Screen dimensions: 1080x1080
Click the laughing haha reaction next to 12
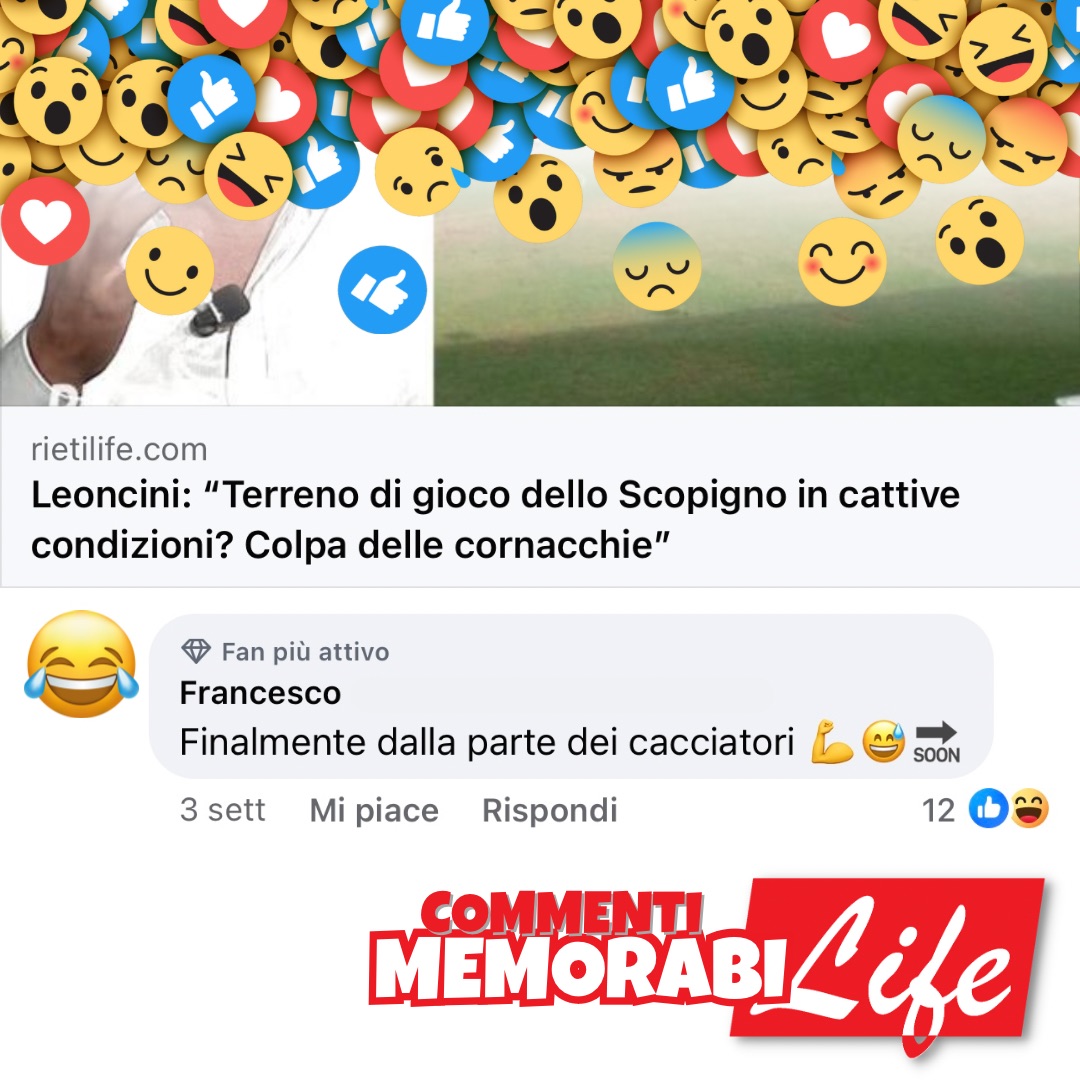1029,808
